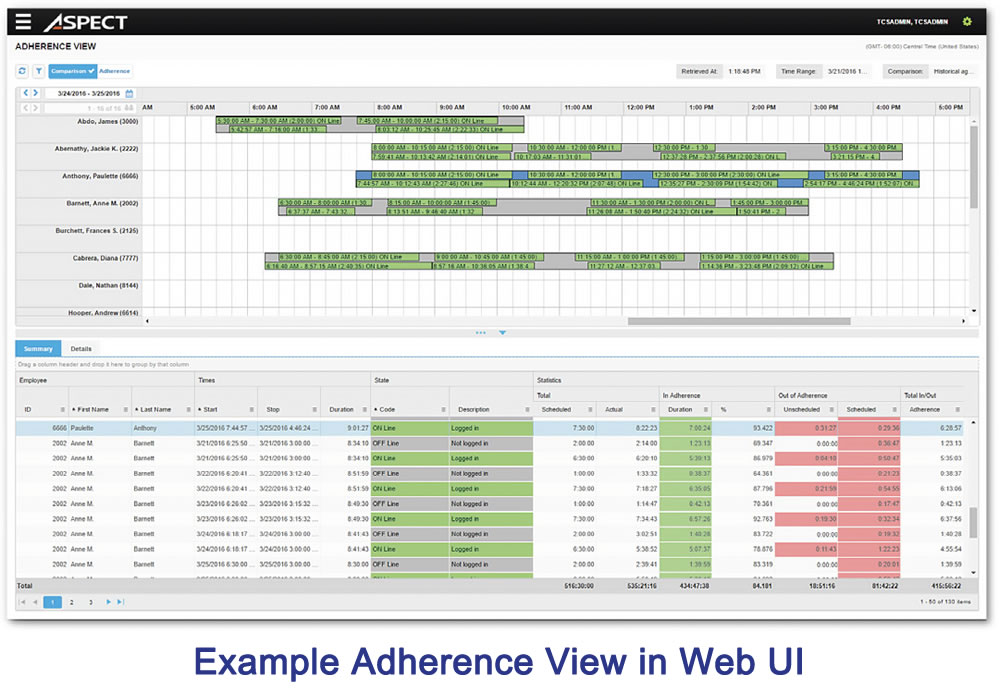The height and width of the screenshot is (700, 1000).
Task: Click the Scheduled header under Out of Adherence
Action: 861,410
